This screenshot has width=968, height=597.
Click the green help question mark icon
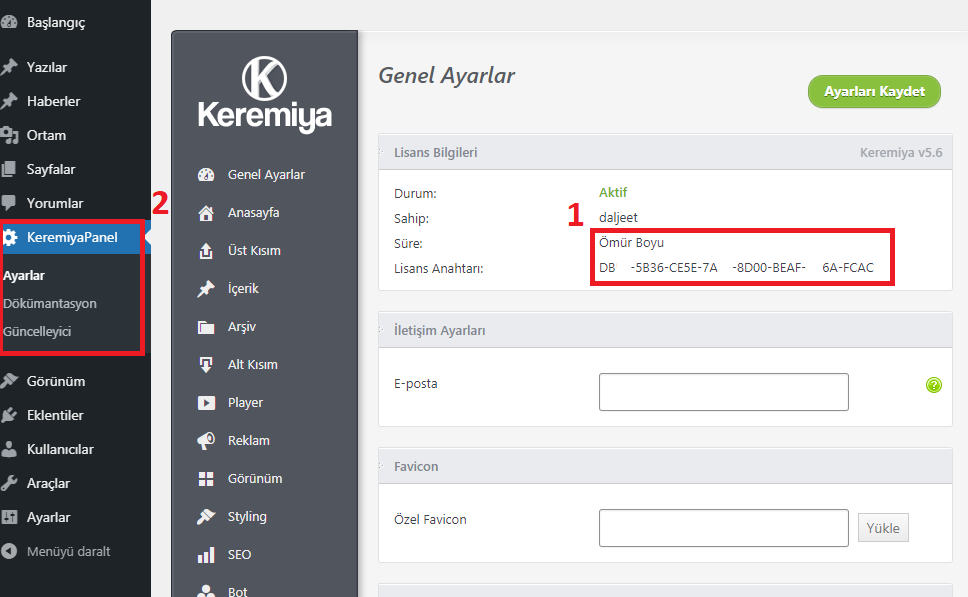click(x=934, y=385)
